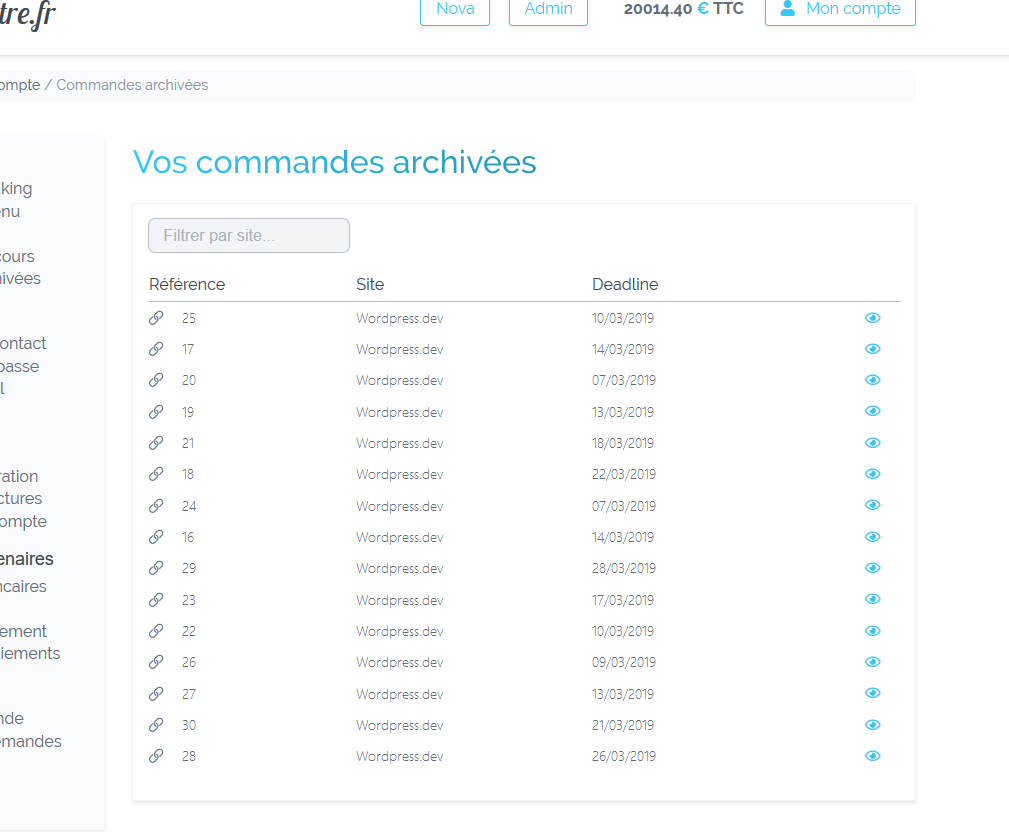Click the Nova button in header
Image resolution: width=1009 pixels, height=832 pixels.
click(x=455, y=10)
